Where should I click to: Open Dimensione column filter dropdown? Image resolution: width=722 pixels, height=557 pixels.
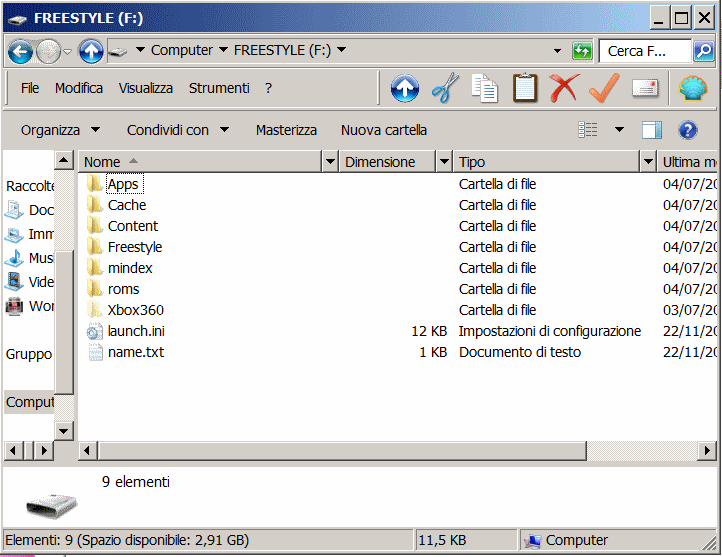tap(444, 162)
